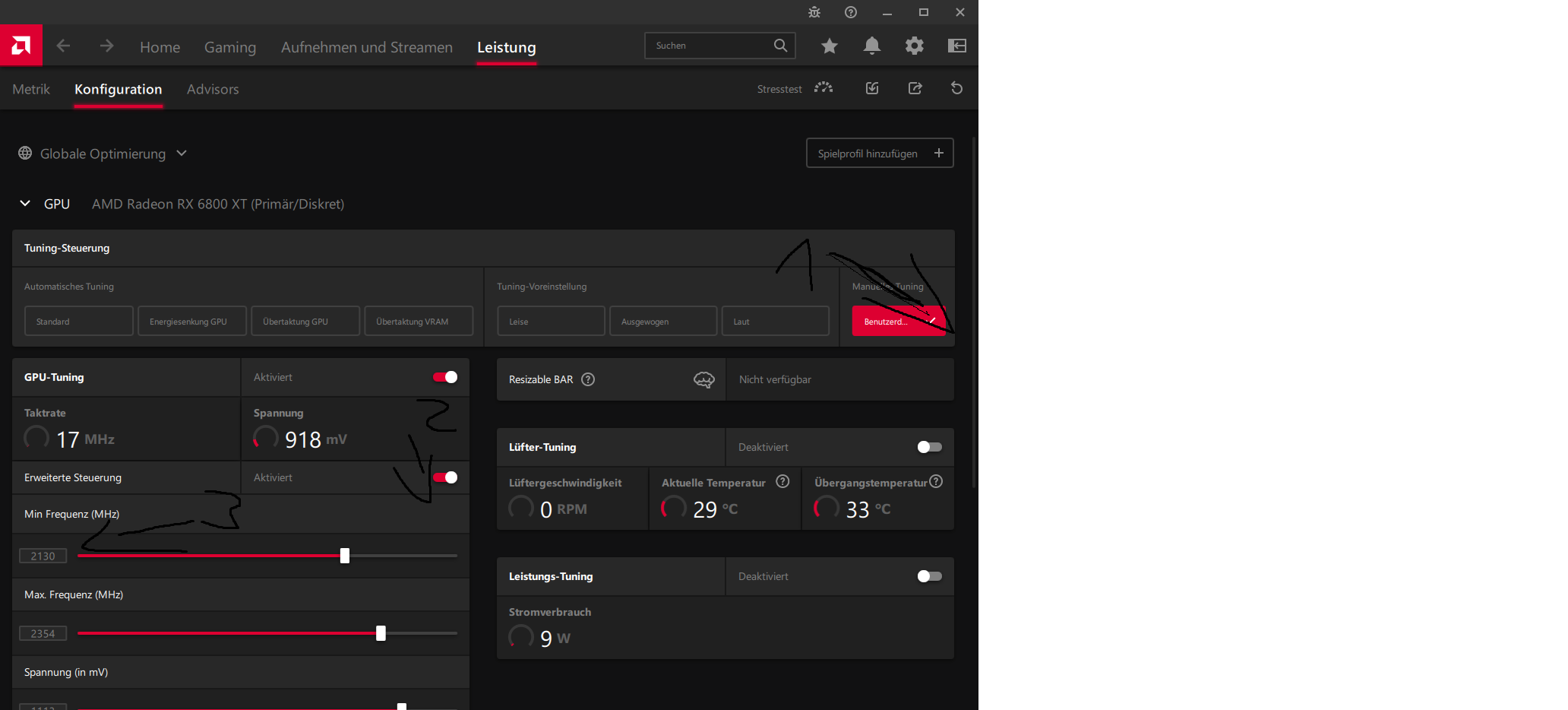
Task: Choose the Leise tuning preset
Action: (551, 321)
